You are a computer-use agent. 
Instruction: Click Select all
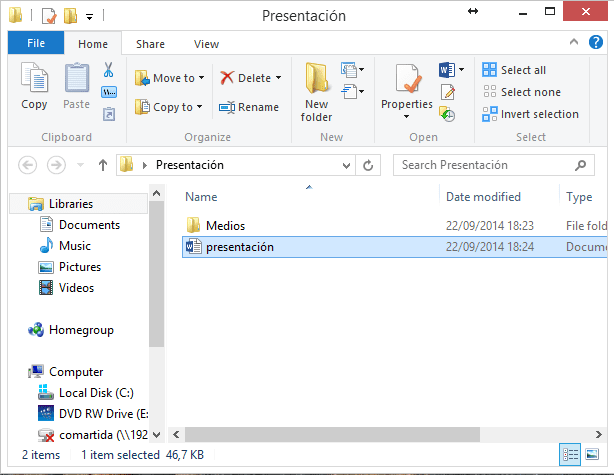pos(514,70)
